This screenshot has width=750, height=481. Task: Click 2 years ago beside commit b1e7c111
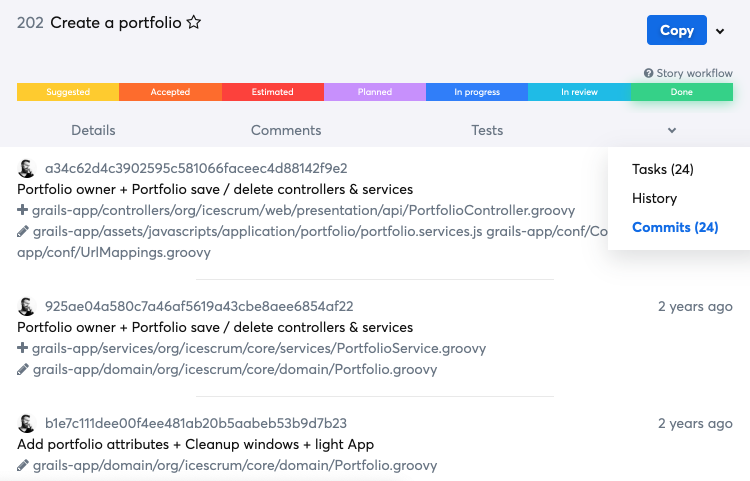pyautogui.click(x=695, y=423)
